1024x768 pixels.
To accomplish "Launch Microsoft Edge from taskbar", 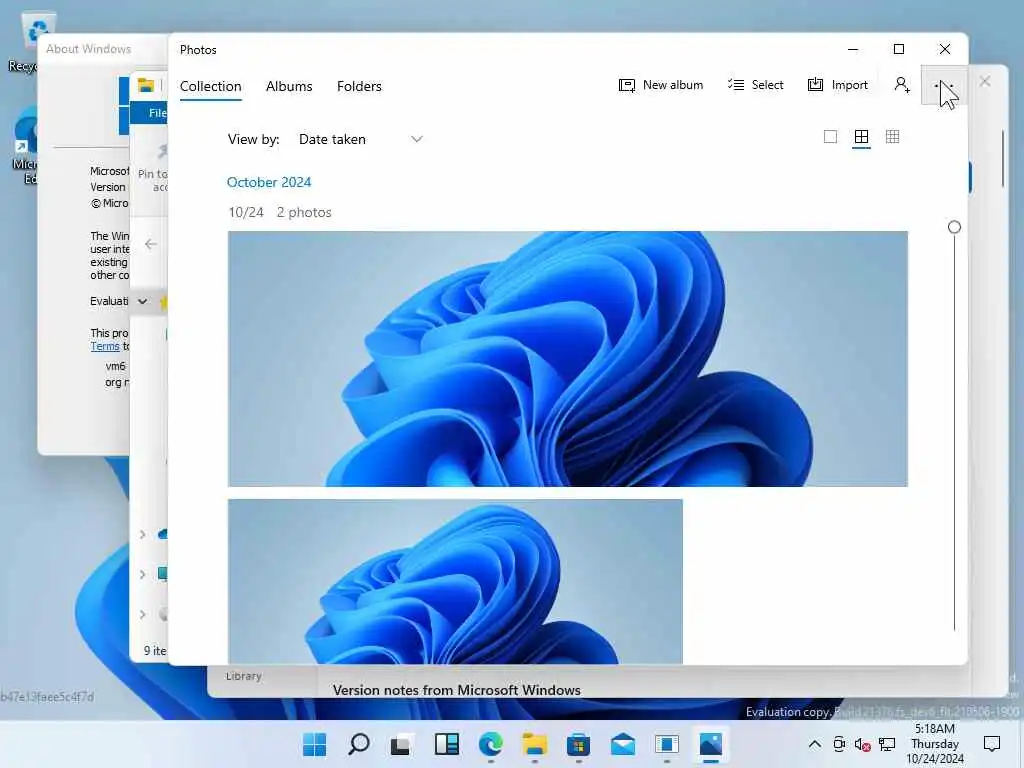I will coord(490,744).
